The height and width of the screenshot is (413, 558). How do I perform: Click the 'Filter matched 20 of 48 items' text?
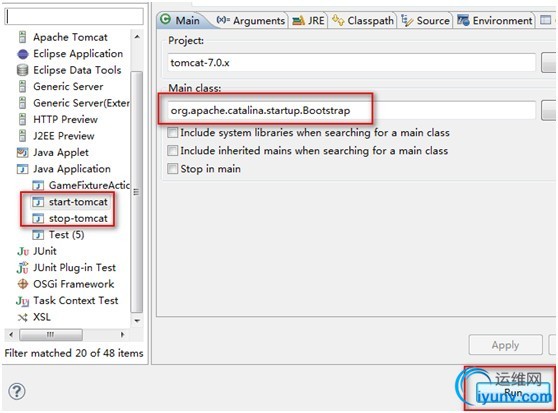click(x=74, y=353)
